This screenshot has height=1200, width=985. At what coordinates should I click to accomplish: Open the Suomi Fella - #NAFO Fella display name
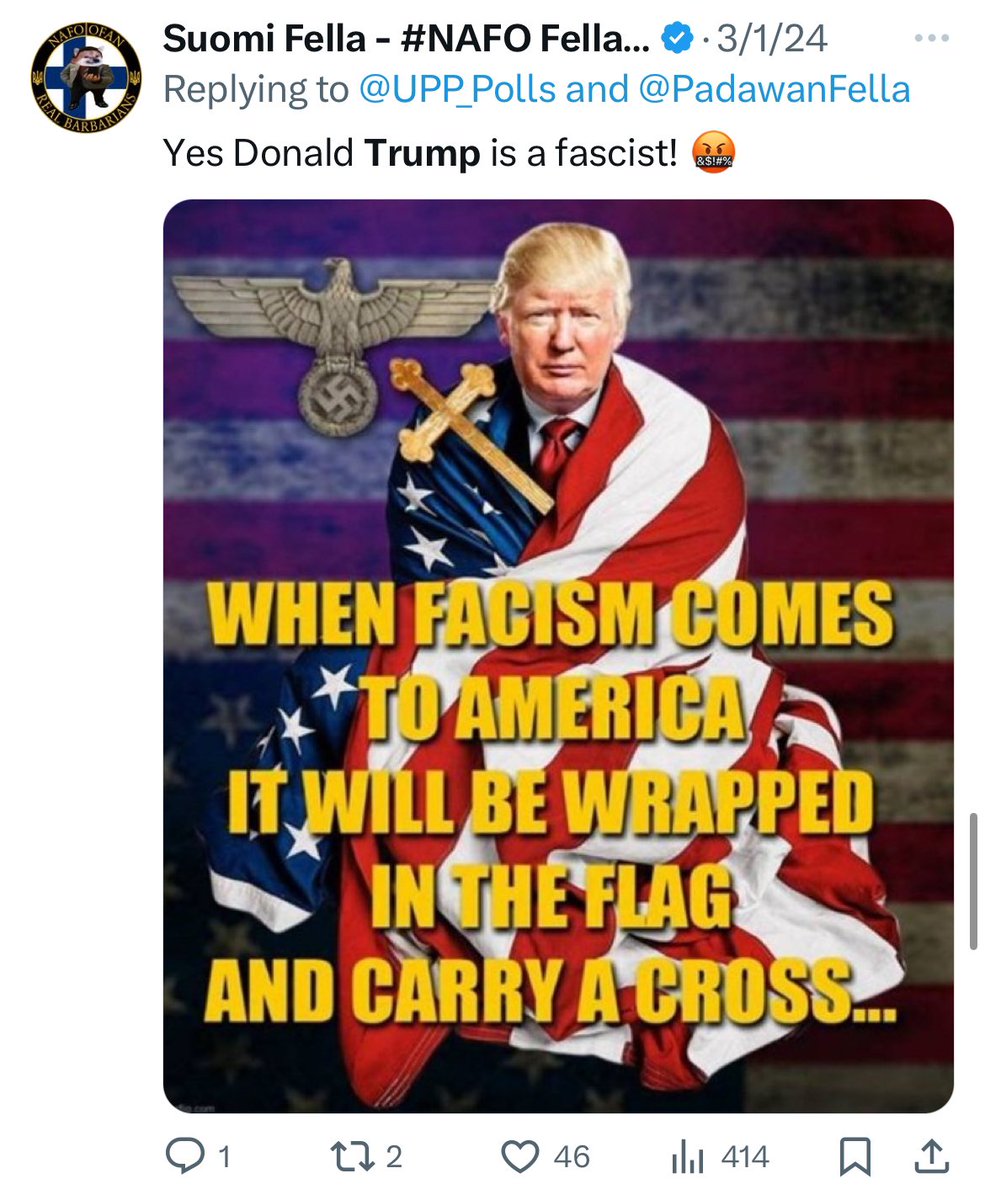407,39
